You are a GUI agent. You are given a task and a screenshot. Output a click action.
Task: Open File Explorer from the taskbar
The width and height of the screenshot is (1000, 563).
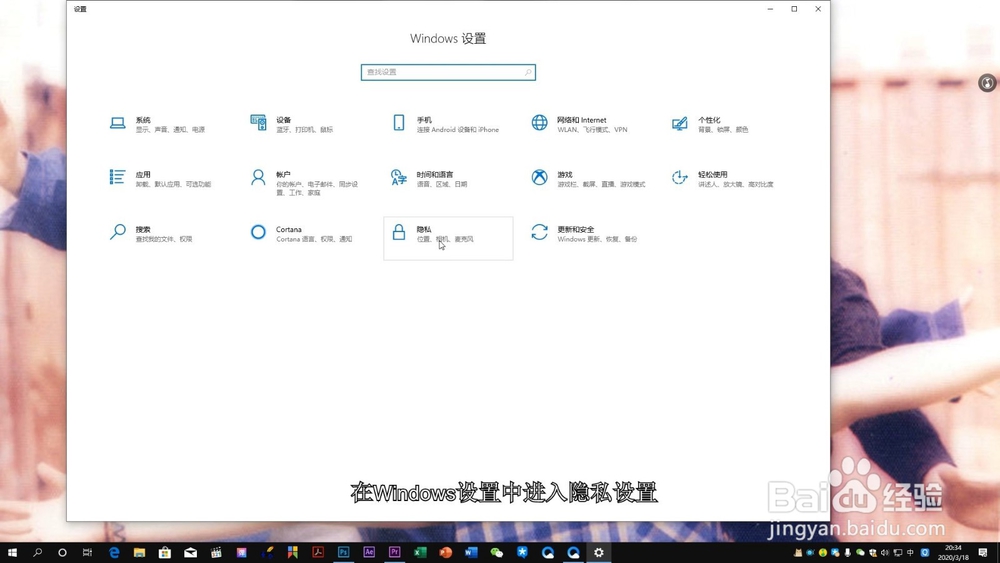point(139,552)
